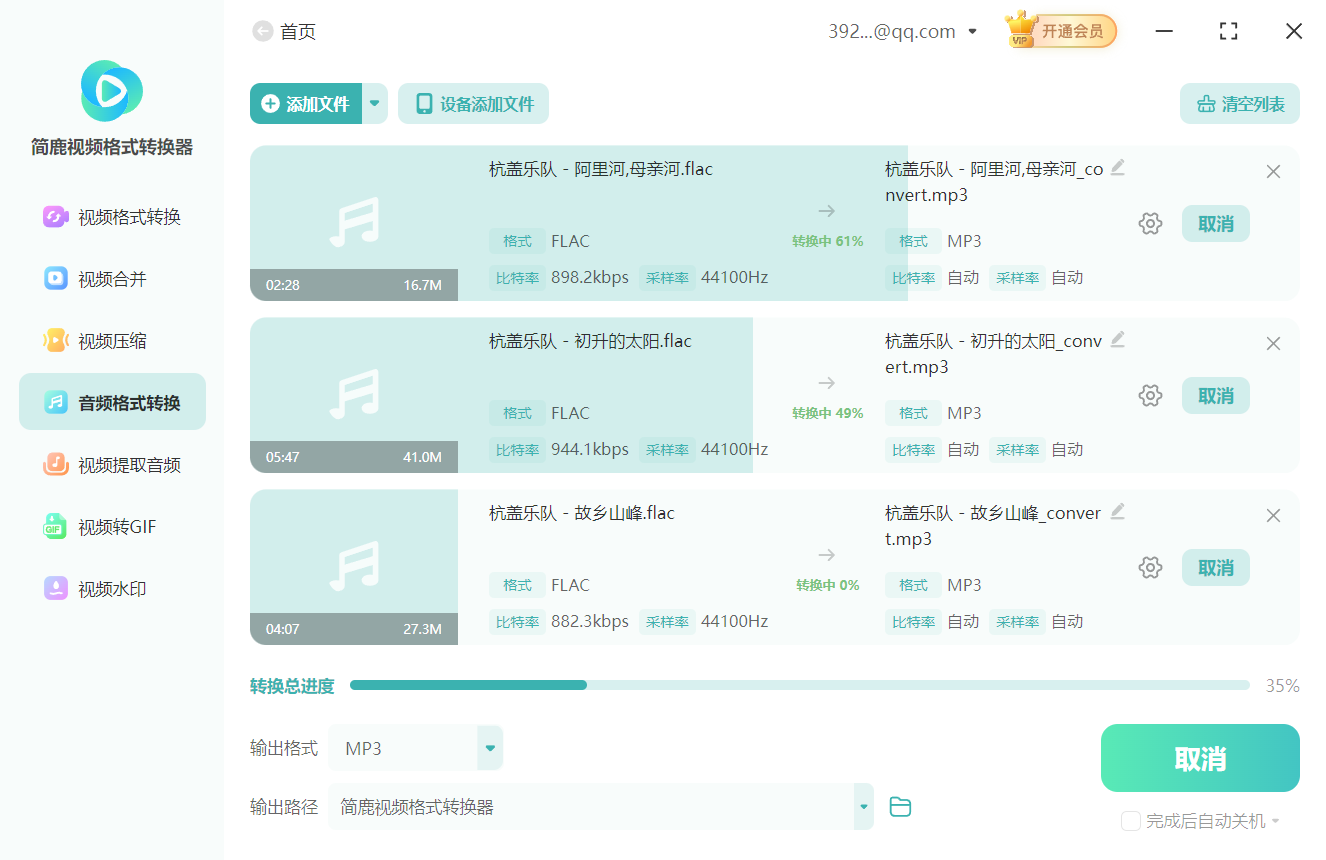Rename 故乡山峰 output file via pencil icon
The width and height of the screenshot is (1326, 860).
(1118, 510)
